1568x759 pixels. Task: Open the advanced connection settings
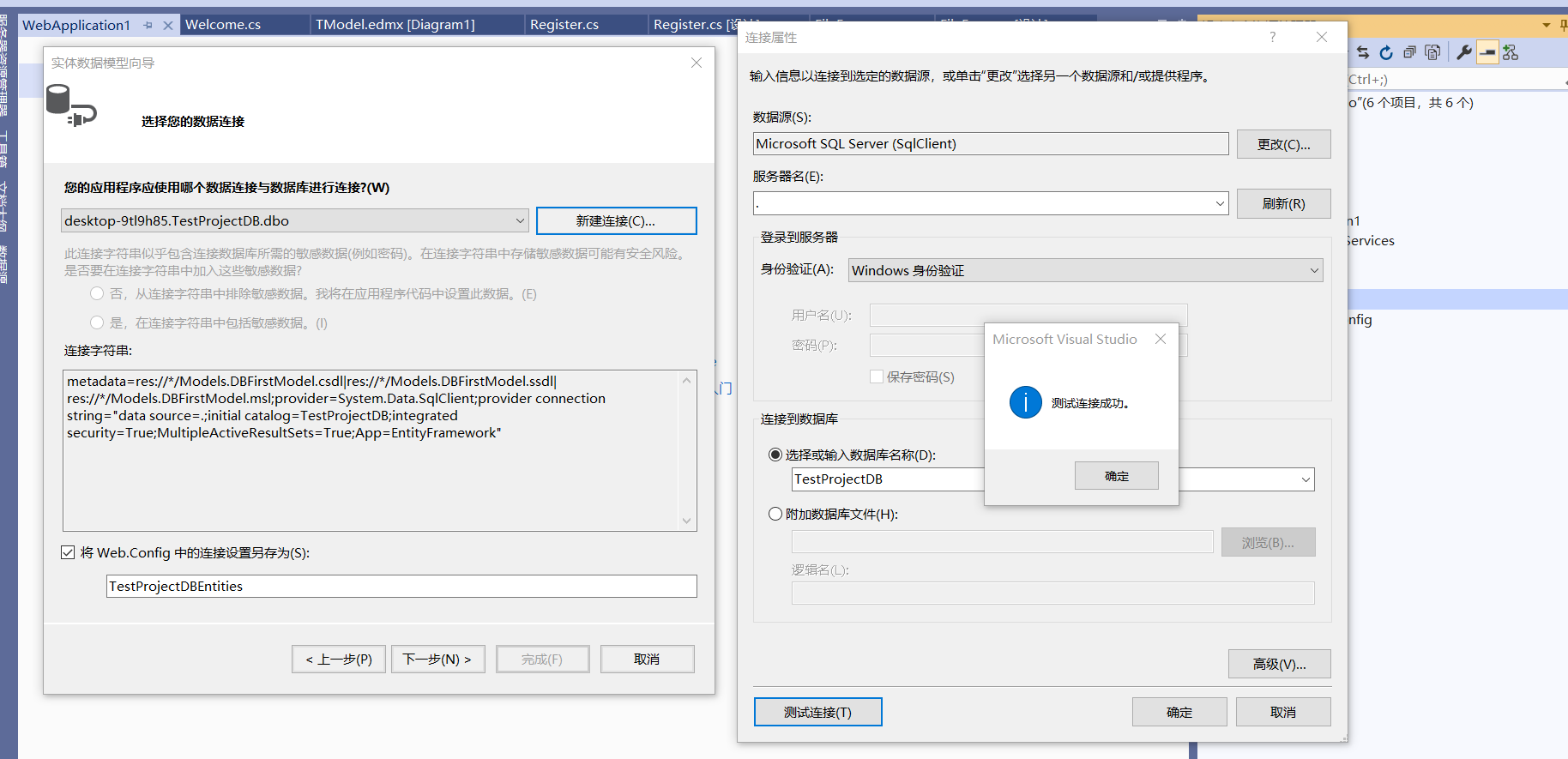pos(1279,664)
